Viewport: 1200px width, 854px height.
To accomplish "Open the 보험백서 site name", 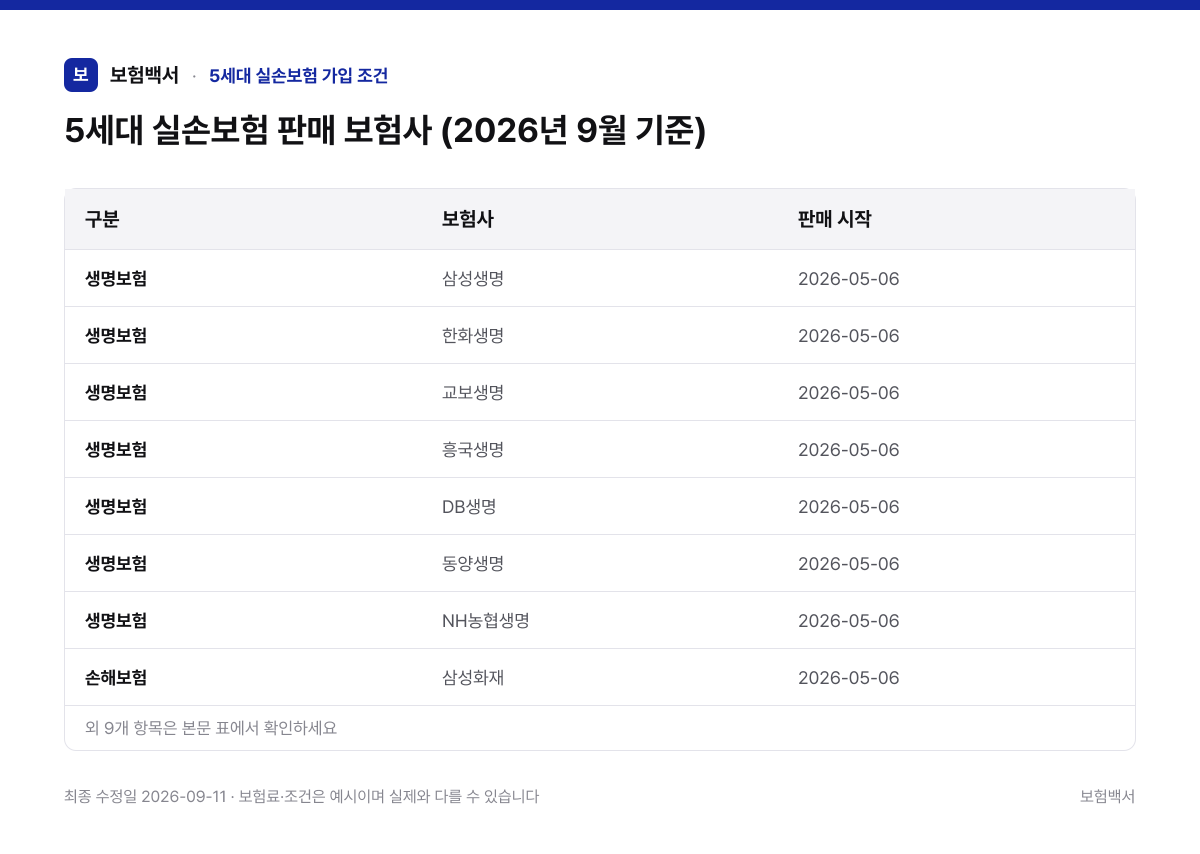I will pyautogui.click(x=144, y=75).
